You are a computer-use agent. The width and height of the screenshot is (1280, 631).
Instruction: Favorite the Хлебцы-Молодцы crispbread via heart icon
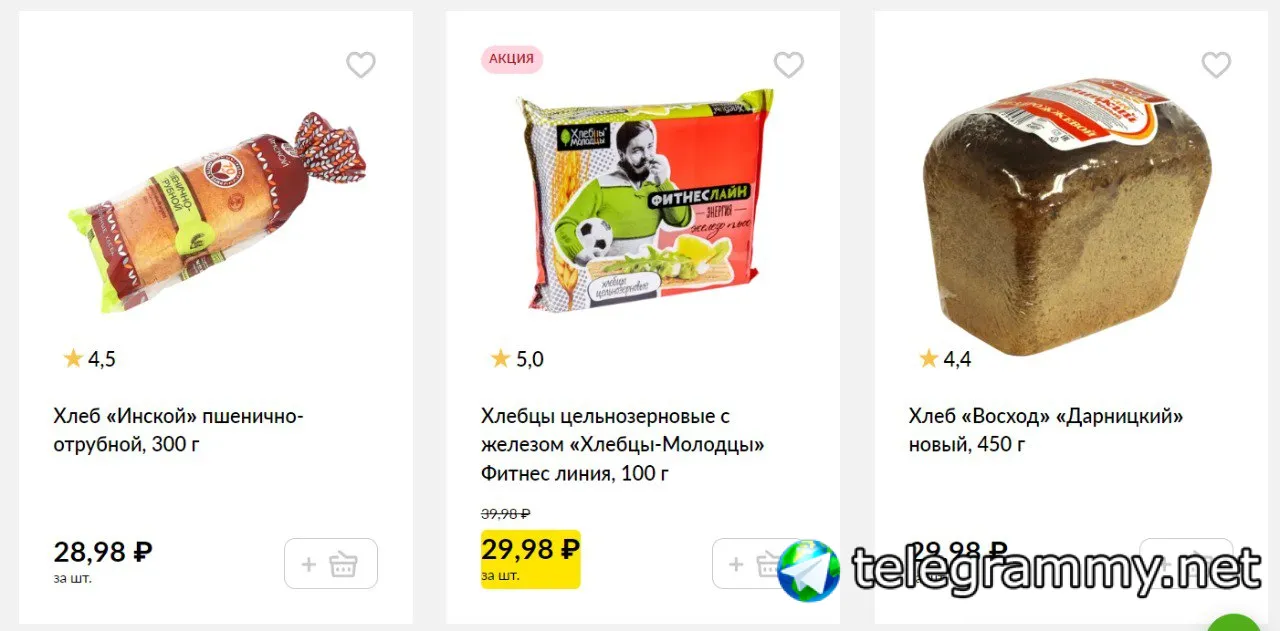(x=789, y=65)
